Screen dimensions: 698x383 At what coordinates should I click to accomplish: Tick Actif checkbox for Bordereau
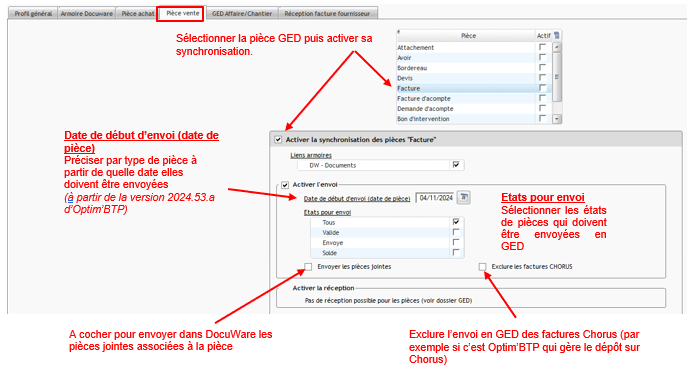pyautogui.click(x=542, y=68)
